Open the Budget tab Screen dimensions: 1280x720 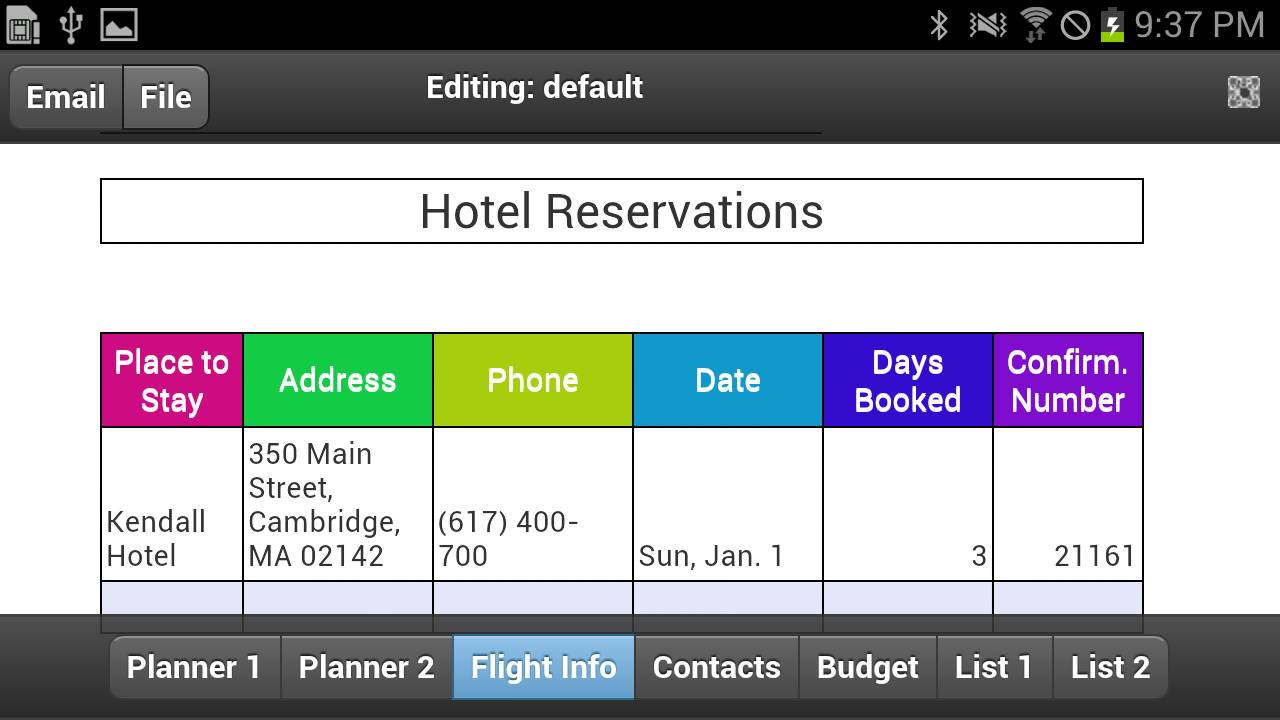click(x=868, y=667)
